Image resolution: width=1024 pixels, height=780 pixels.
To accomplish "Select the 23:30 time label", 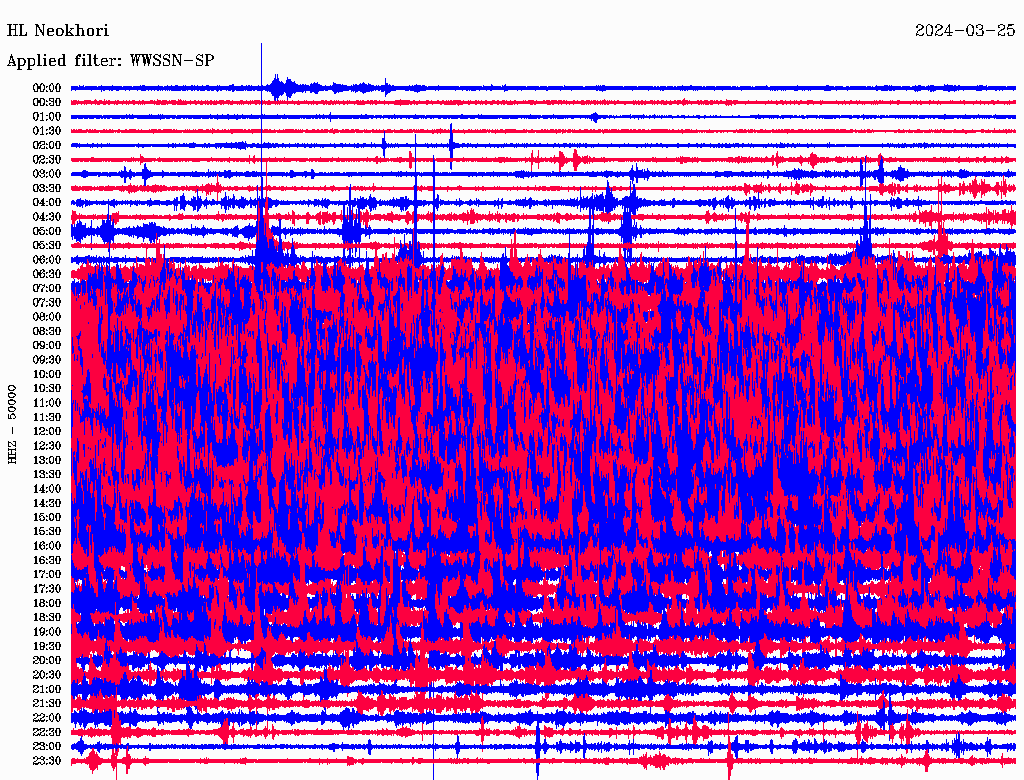I will (47, 761).
